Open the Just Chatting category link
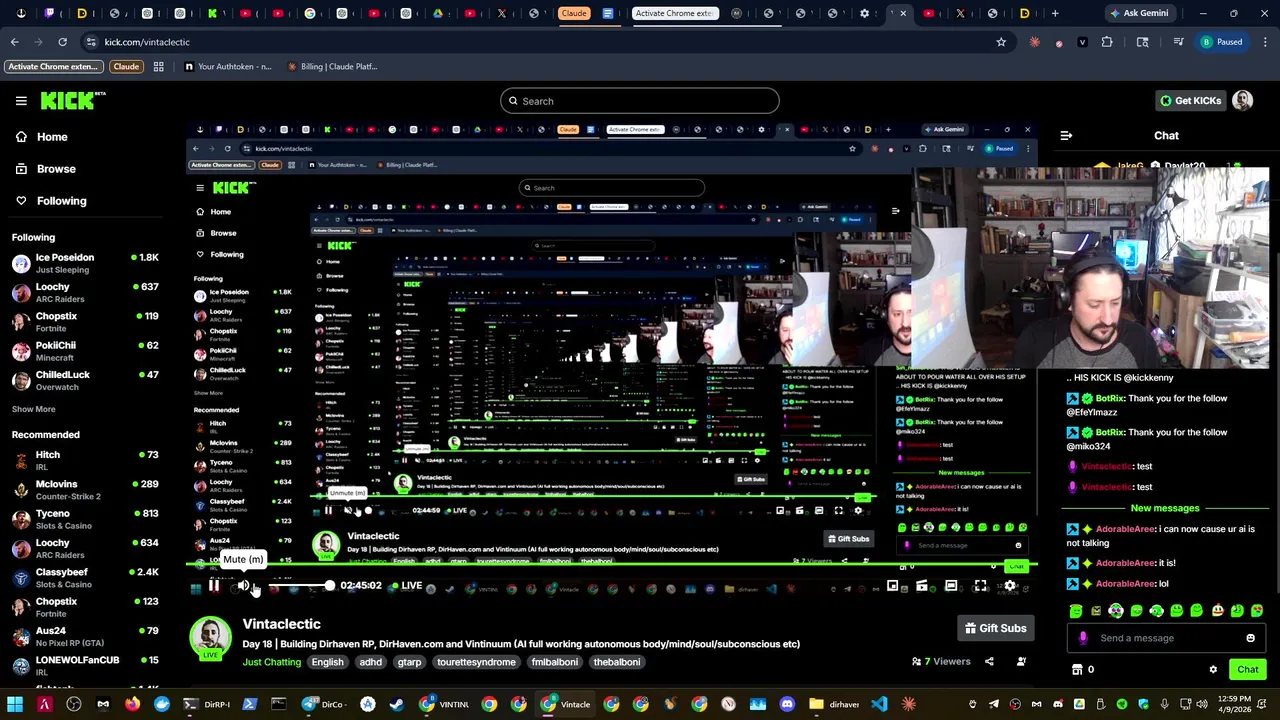1280x720 pixels. coord(271,662)
